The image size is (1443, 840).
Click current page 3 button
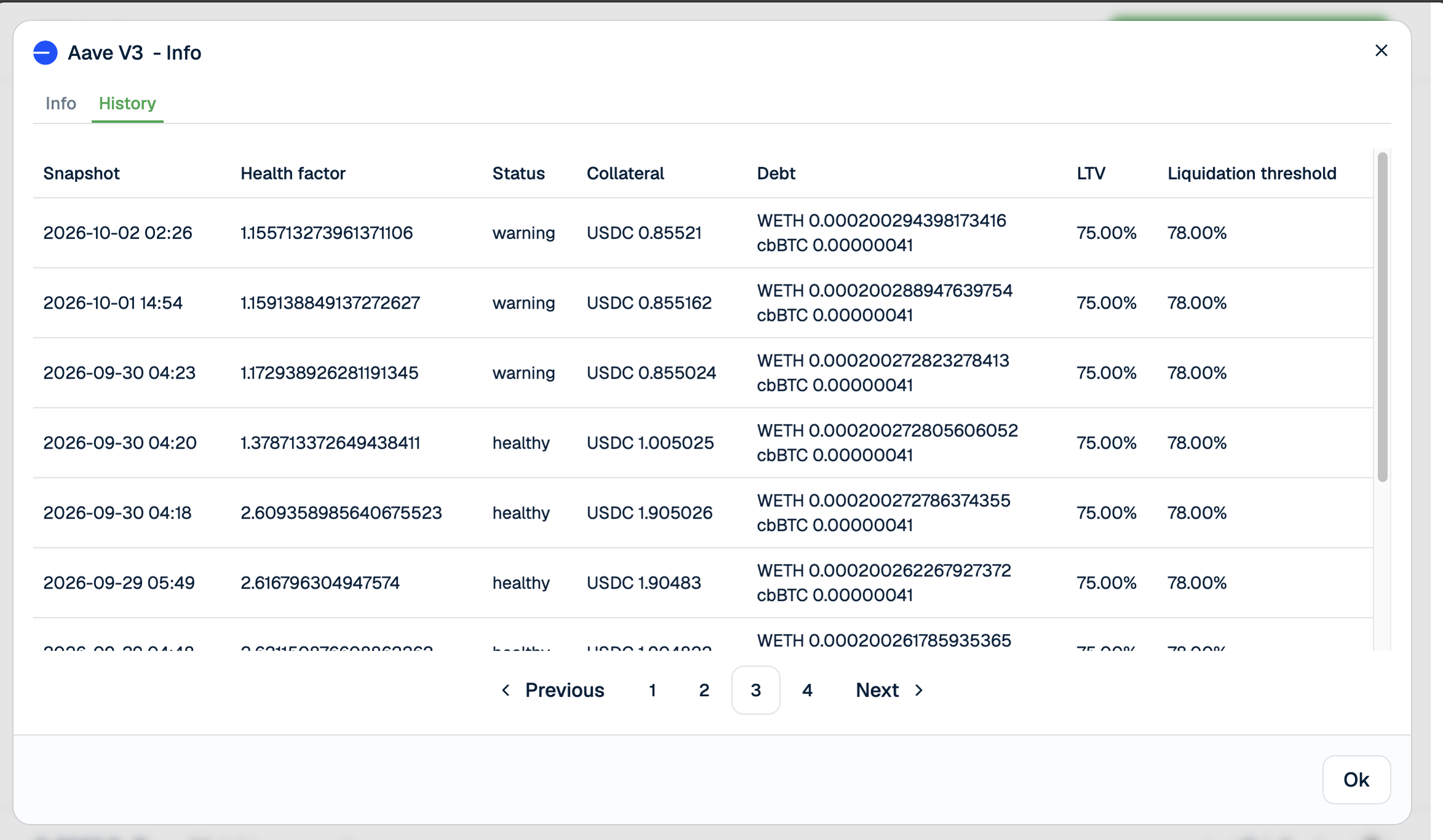click(756, 690)
